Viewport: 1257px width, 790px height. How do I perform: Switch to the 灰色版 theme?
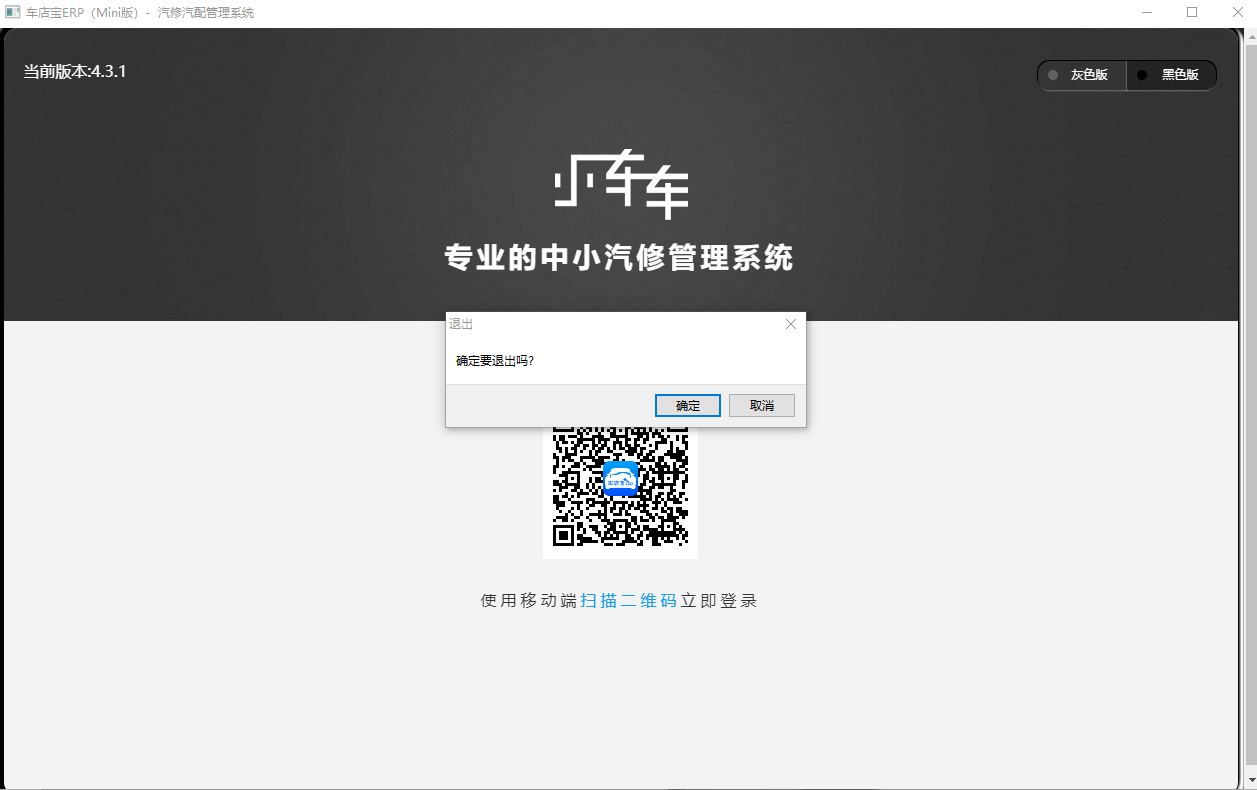point(1082,75)
